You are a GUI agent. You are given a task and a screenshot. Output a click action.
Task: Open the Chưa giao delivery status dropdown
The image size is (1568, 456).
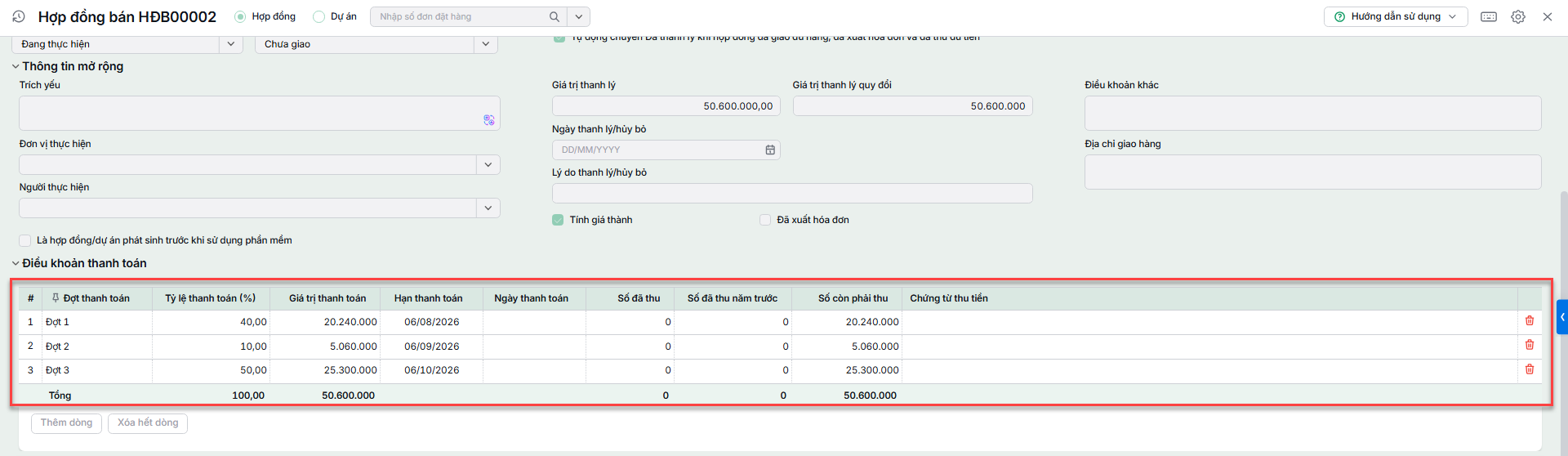coord(486,44)
